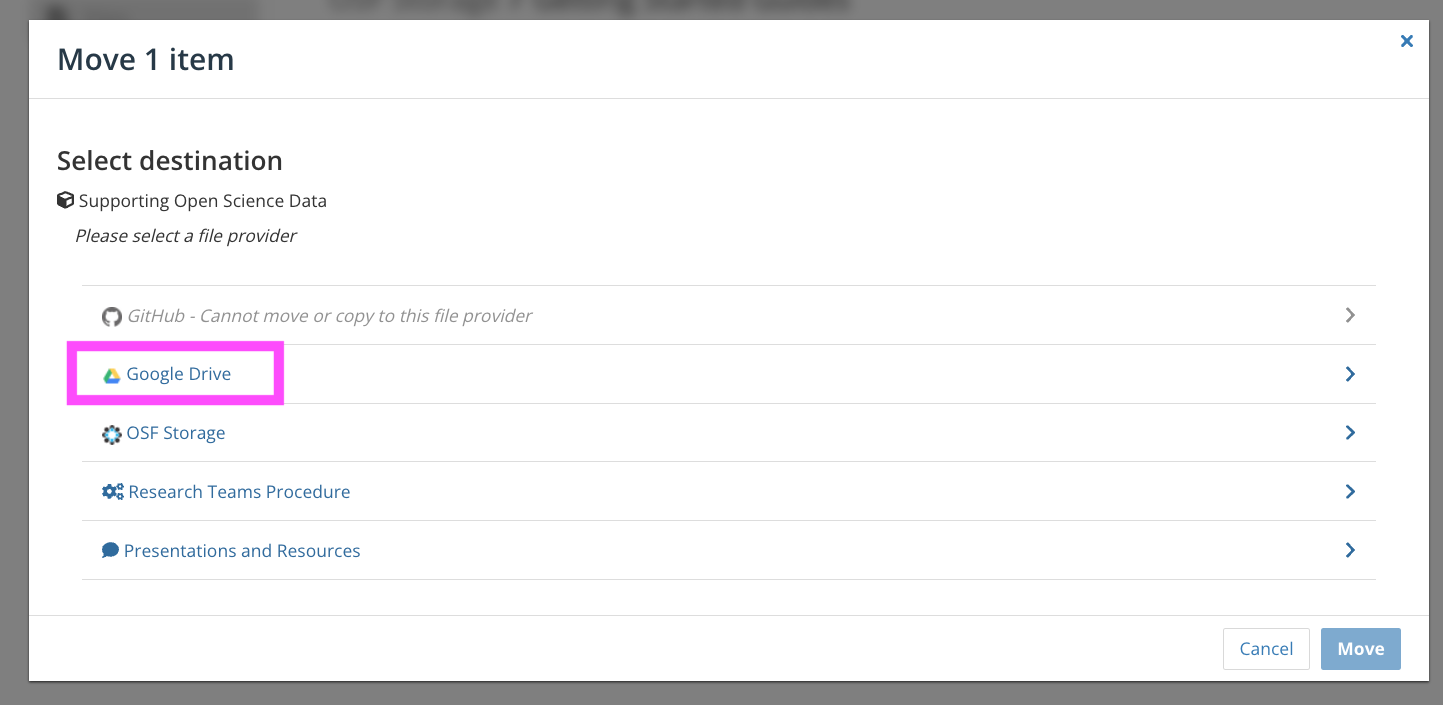
Task: Click the blue Move button
Action: (x=1361, y=649)
